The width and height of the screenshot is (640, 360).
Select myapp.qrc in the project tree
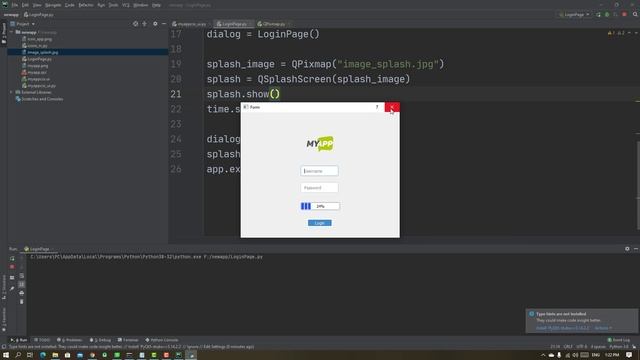37,72
